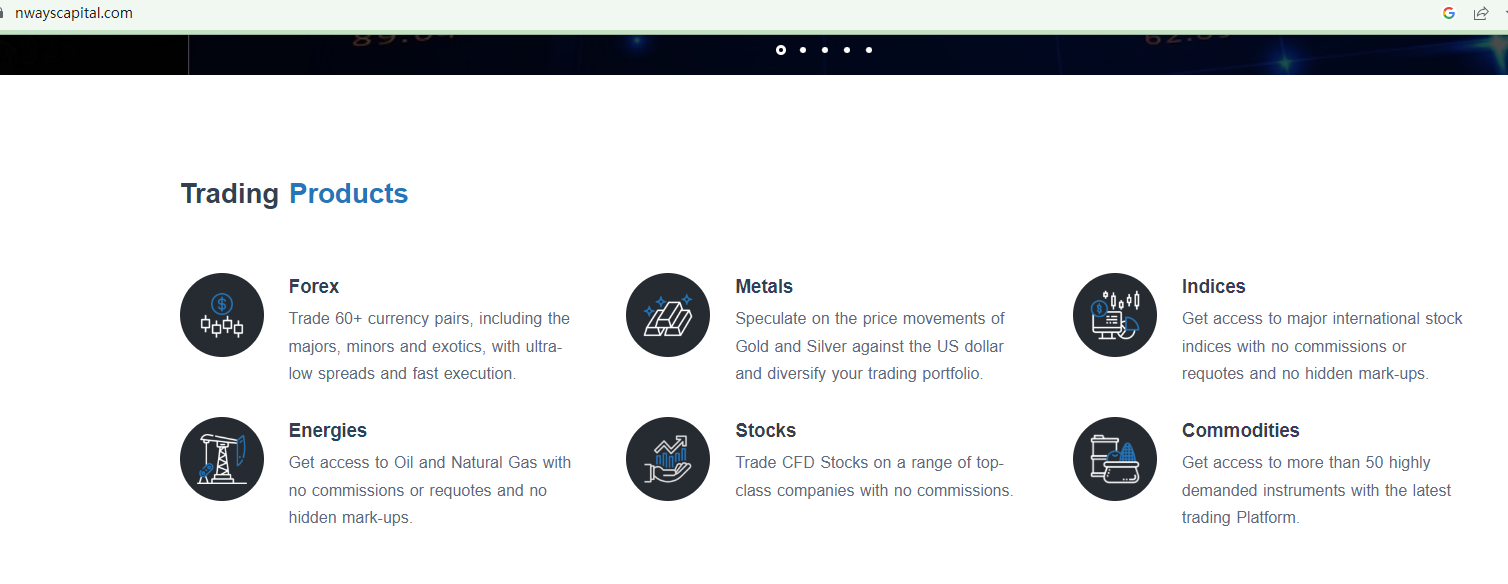Open the Stocks heading link

click(765, 431)
